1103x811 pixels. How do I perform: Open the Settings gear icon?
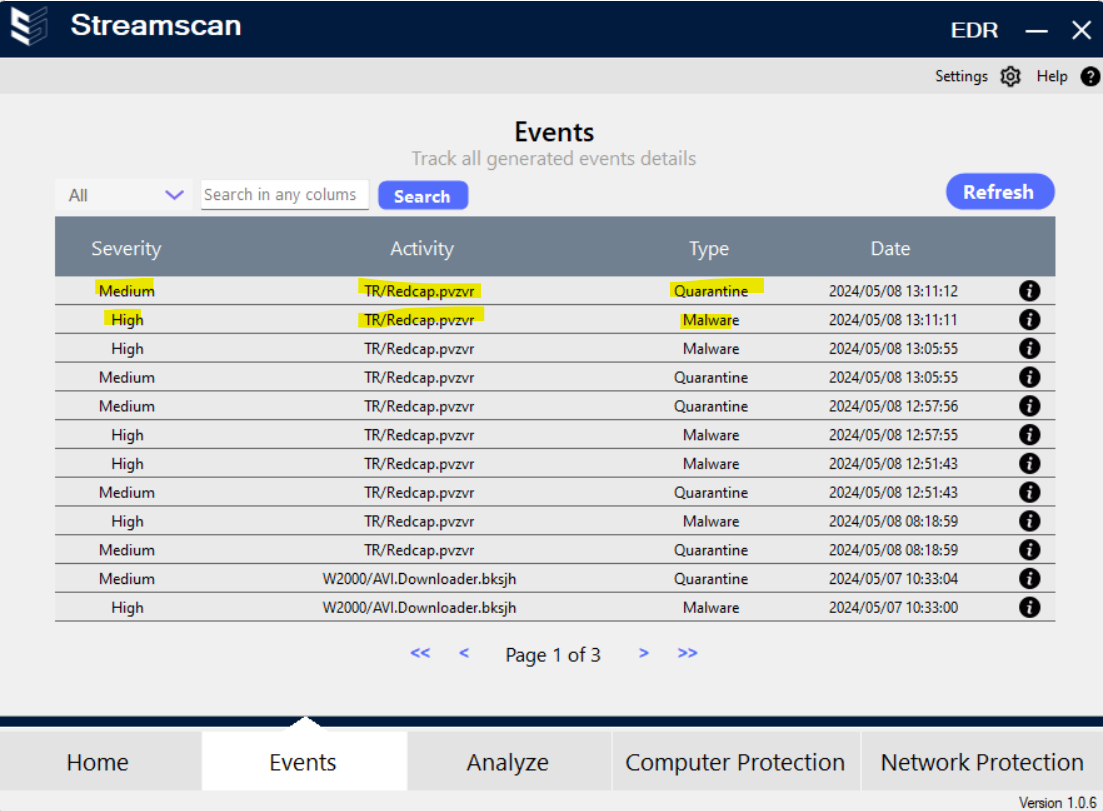(1011, 76)
